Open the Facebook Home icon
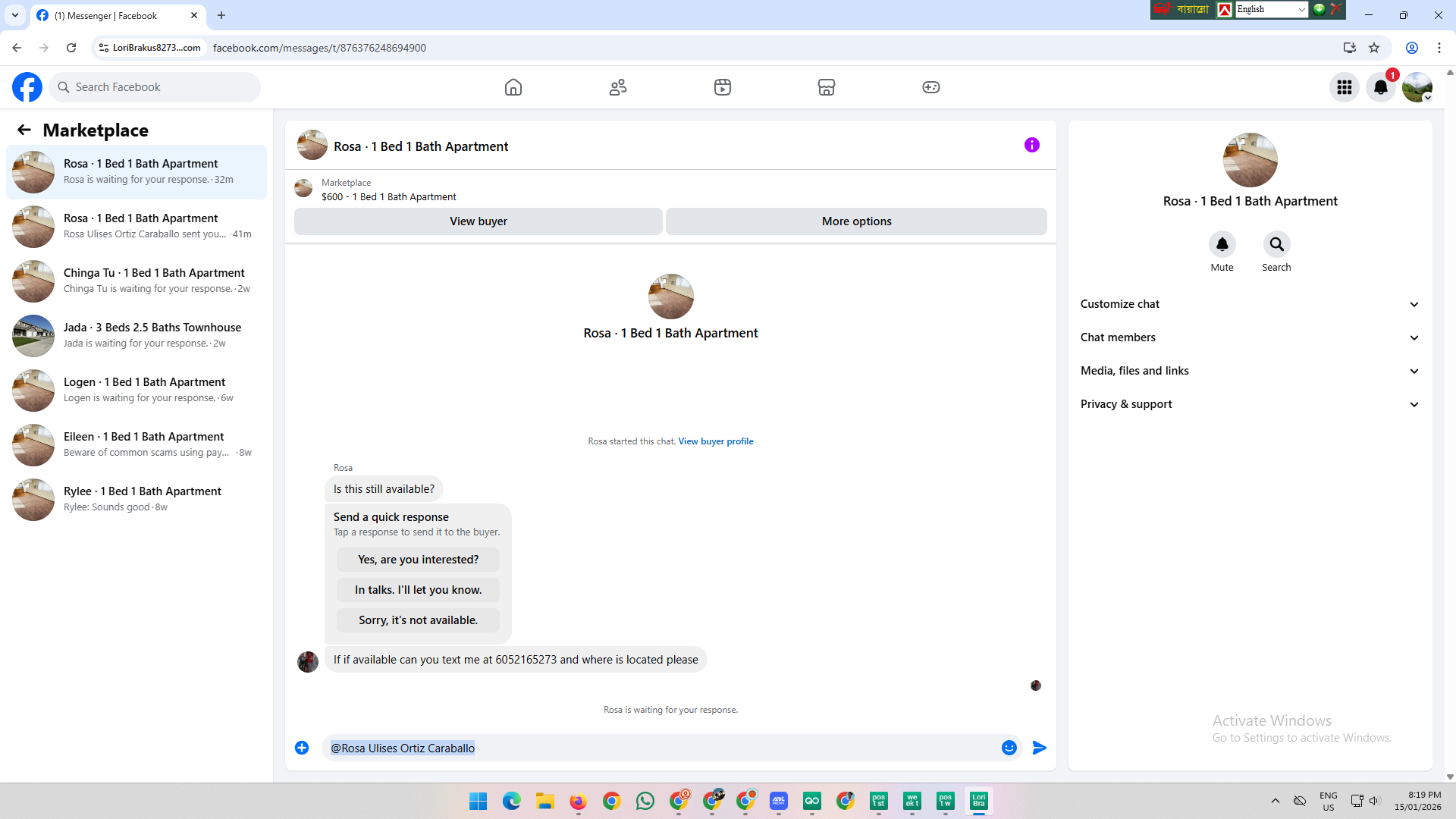 [513, 87]
